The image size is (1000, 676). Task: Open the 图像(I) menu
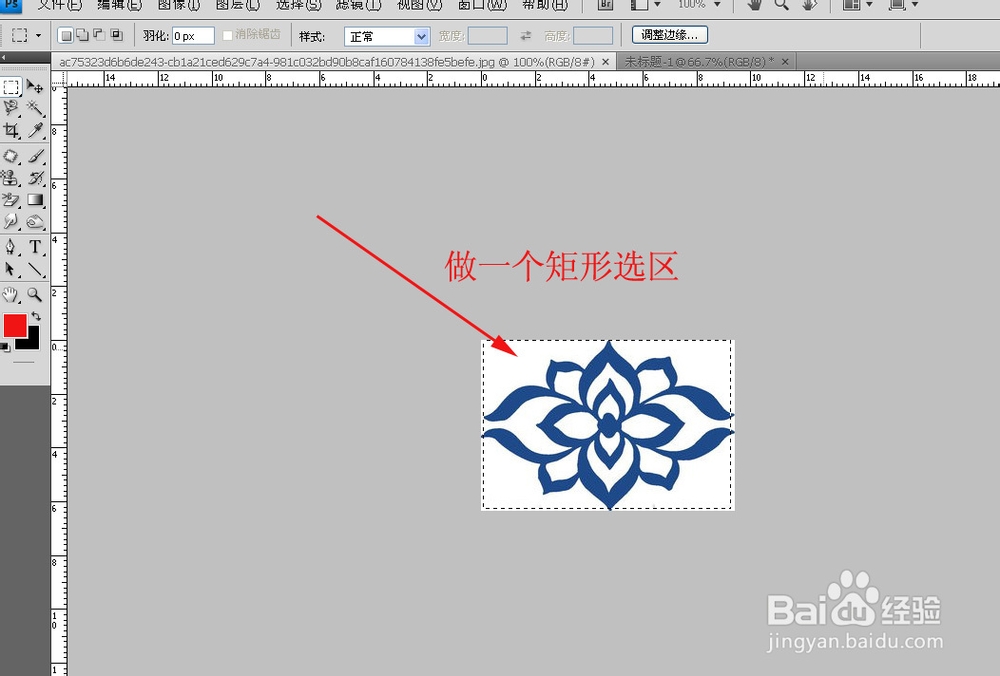click(179, 5)
